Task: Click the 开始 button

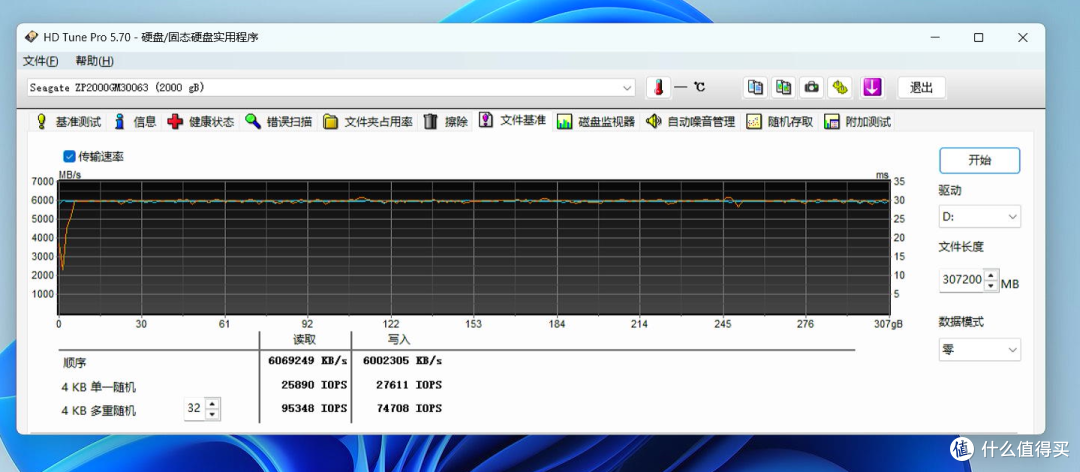Action: [979, 161]
